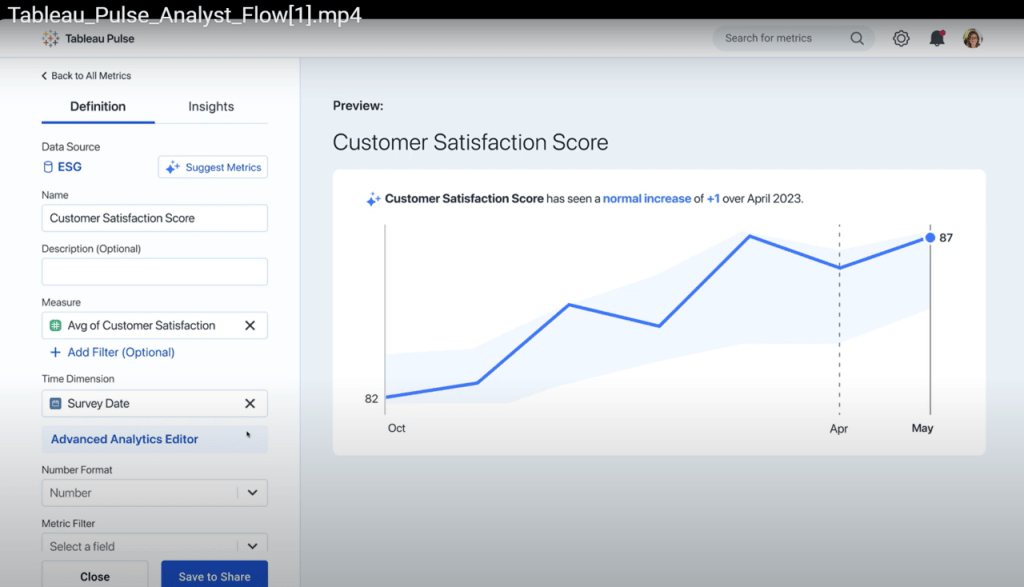Open the user profile avatar
Screen dimensions: 1024x587
pos(972,38)
